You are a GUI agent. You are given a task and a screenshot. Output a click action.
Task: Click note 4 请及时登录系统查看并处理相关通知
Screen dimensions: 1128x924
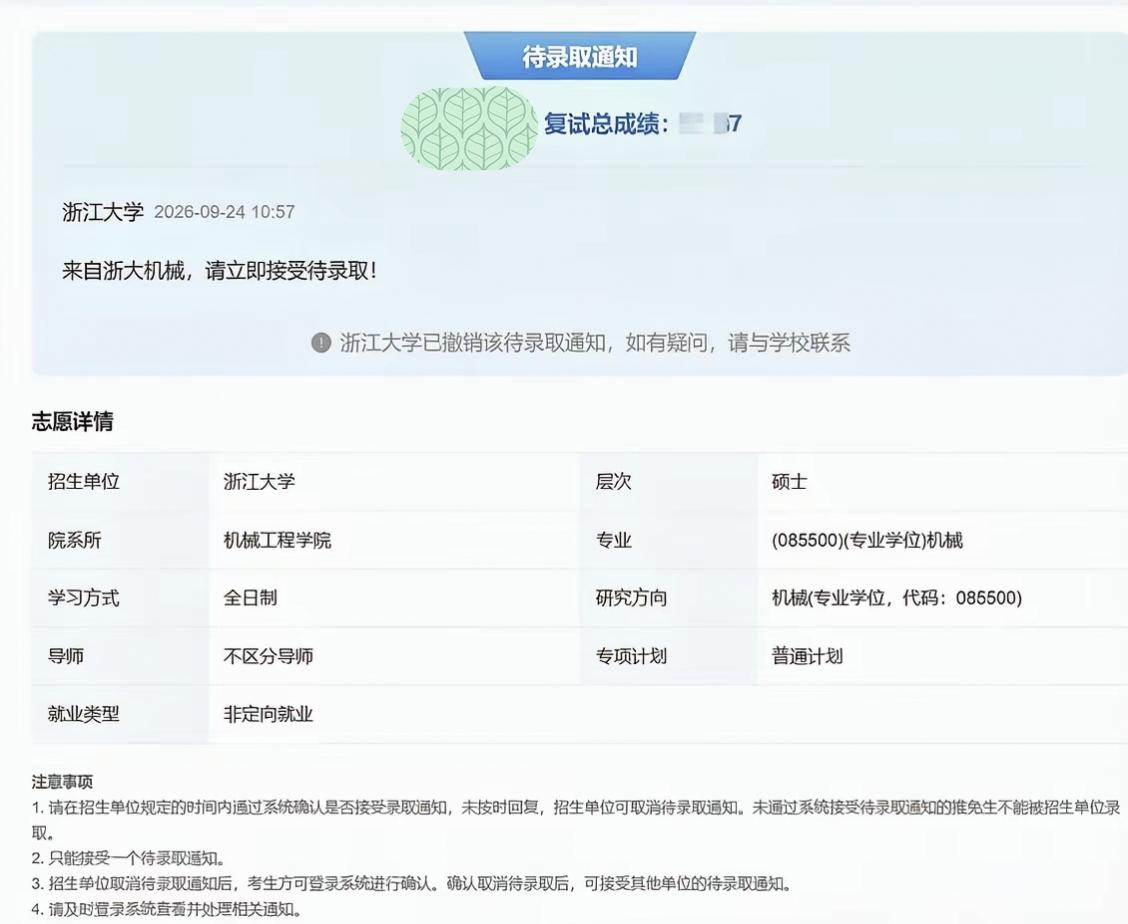coord(167,910)
